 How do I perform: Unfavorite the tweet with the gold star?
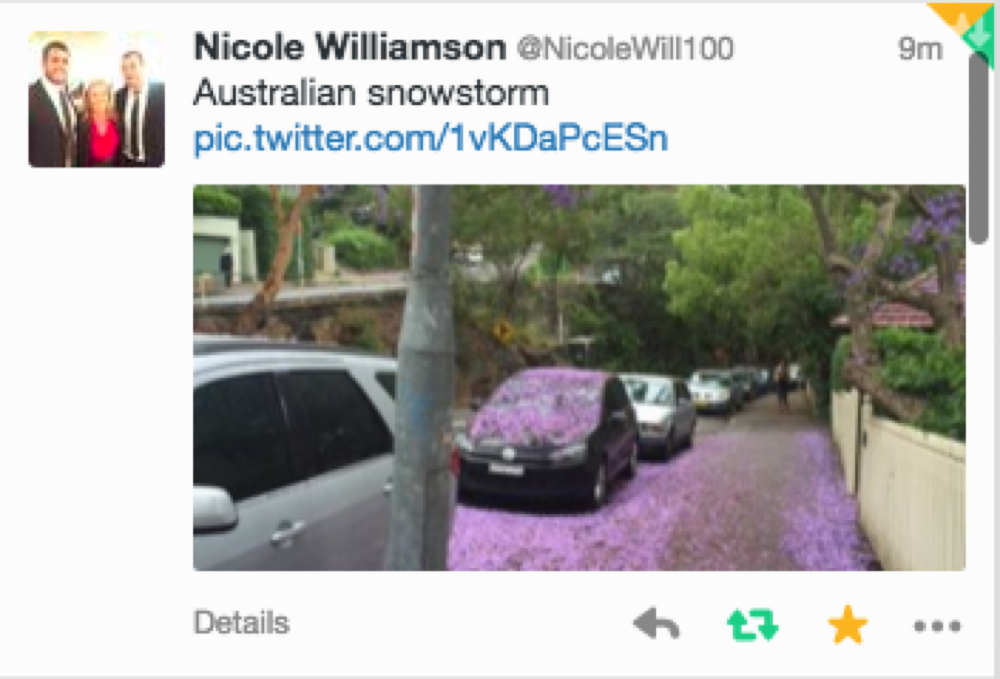point(848,624)
